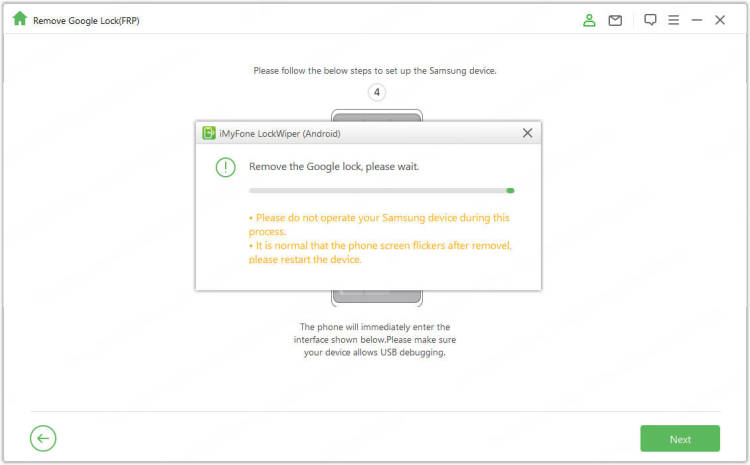Click the green Home icon
Viewport: 750px width, 465px height.
coord(19,19)
